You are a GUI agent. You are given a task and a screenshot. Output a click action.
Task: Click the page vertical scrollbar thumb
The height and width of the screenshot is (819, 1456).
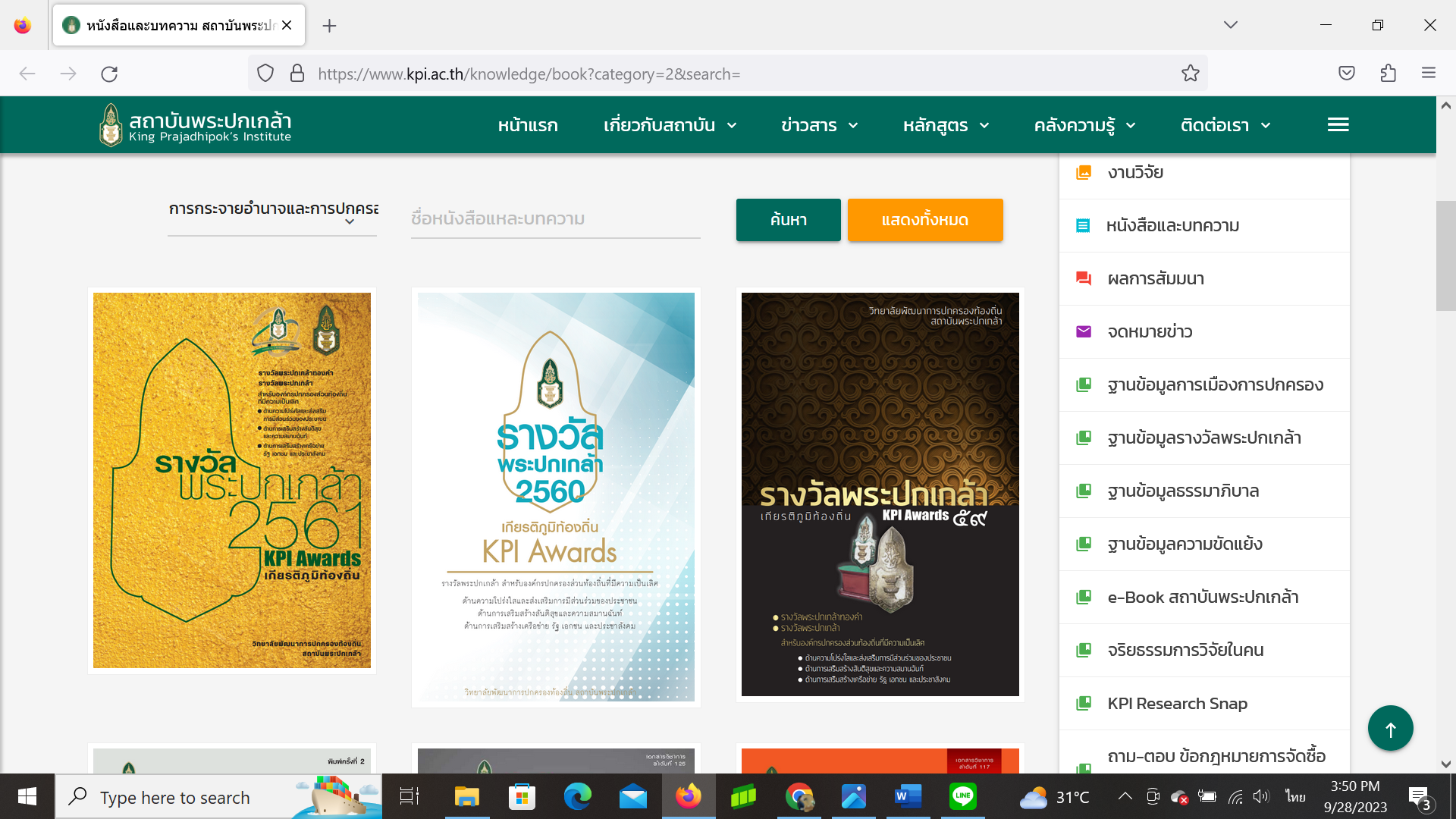[1445, 256]
